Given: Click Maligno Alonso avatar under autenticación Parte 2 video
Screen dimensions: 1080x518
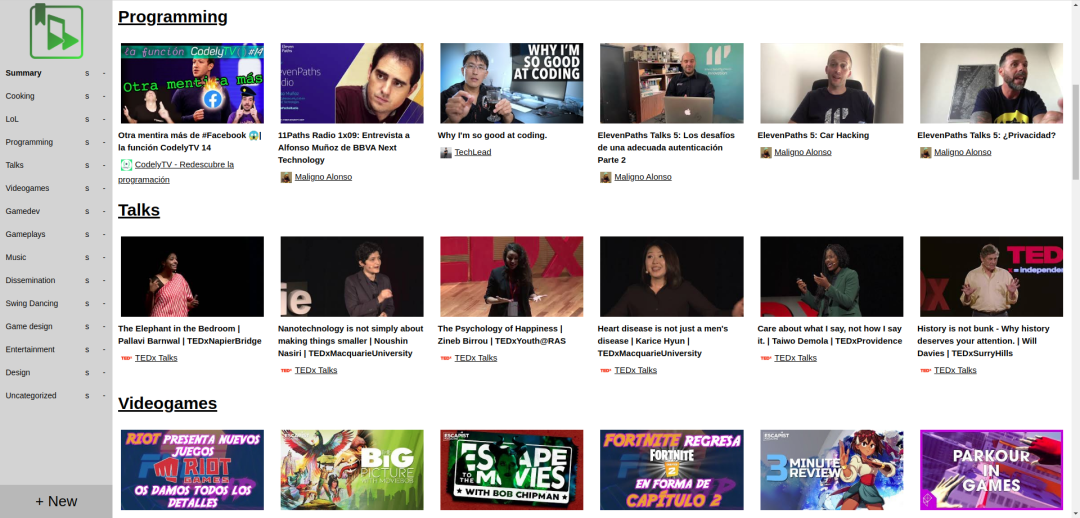Looking at the screenshot, I should click(605, 177).
